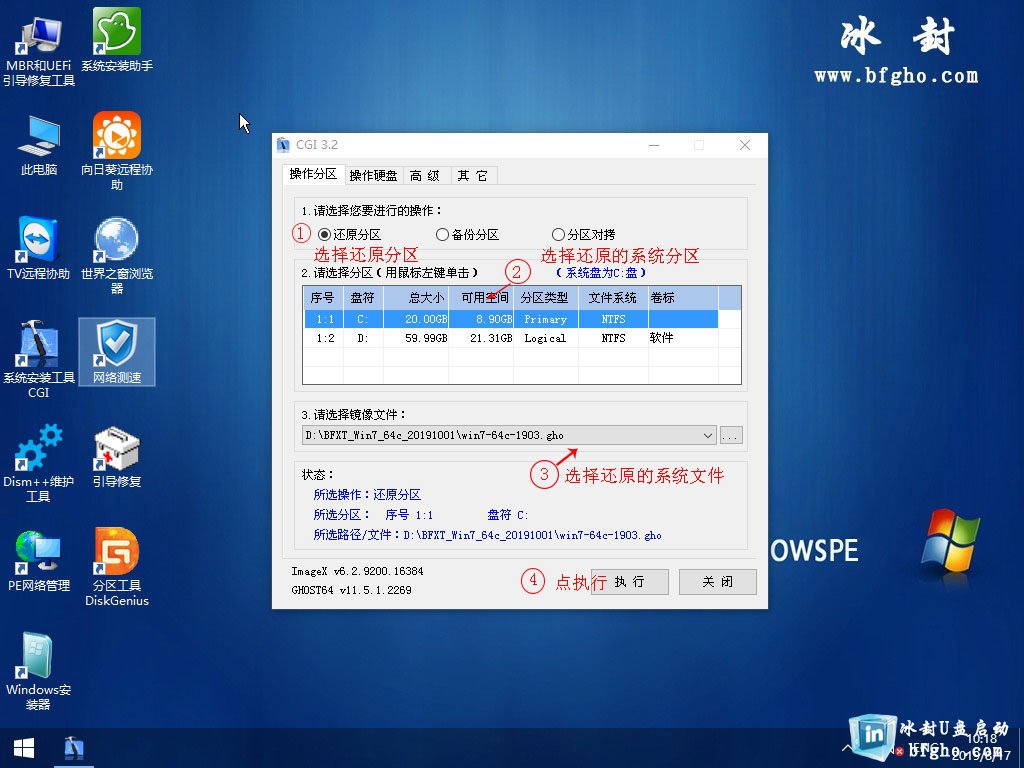Open MBR和UEFI引导修复工具 desktop icon
Viewport: 1024px width, 768px height.
point(39,52)
